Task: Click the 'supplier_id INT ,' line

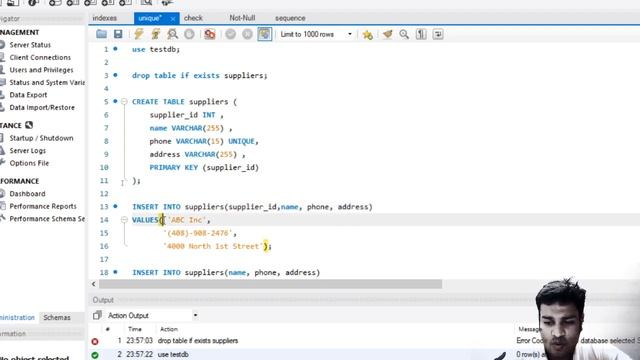Action: (x=186, y=115)
